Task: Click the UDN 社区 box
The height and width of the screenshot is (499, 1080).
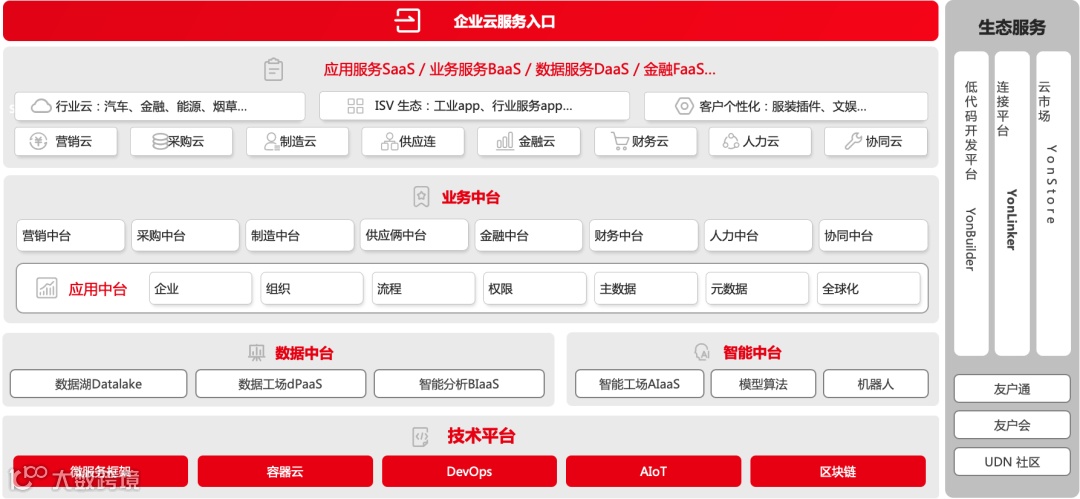Action: tap(1012, 462)
